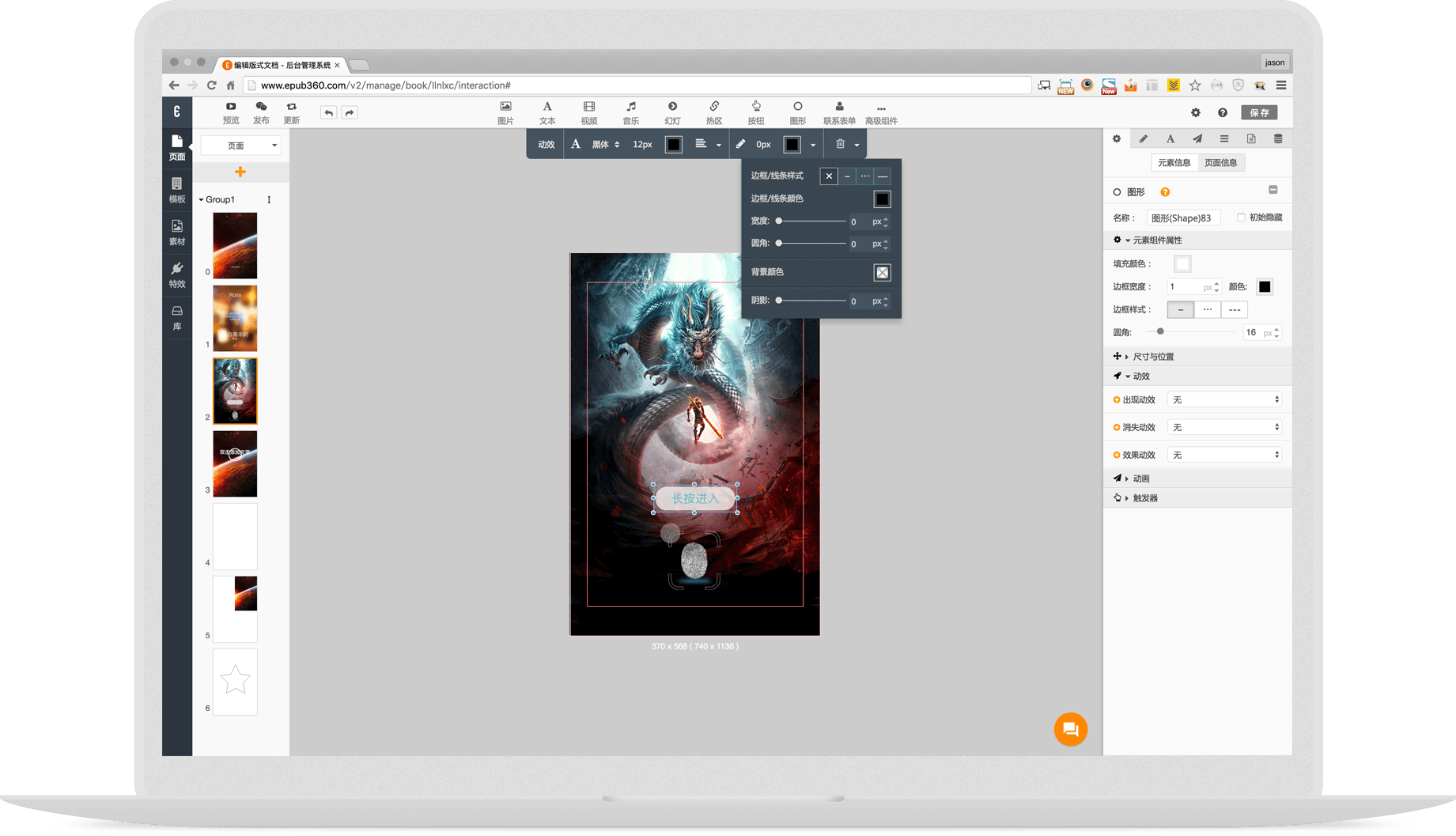Switch to 元素信息 tab
Image resolution: width=1456 pixels, height=836 pixels.
pos(1174,163)
